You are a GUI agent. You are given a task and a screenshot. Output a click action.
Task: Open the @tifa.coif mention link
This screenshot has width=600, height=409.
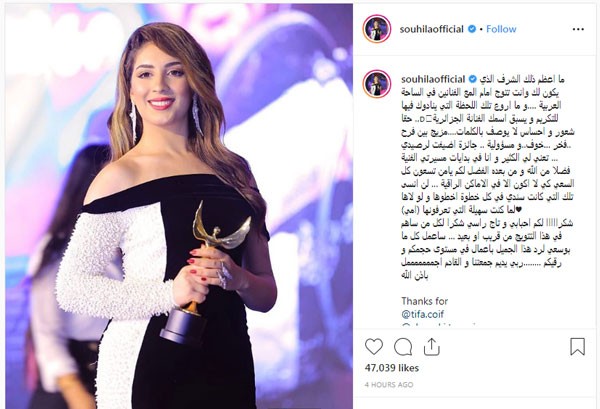pos(422,314)
